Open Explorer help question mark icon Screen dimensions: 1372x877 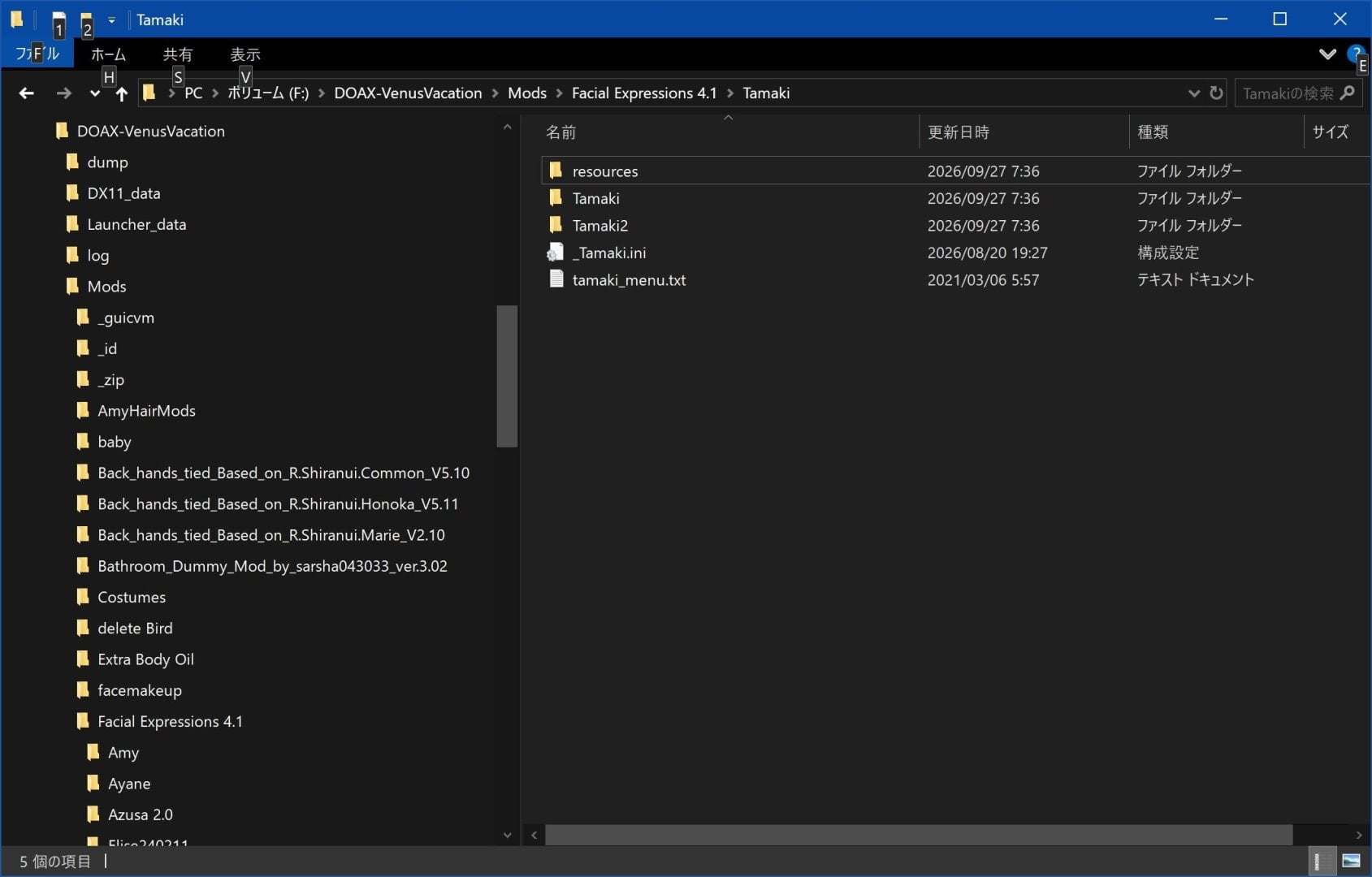click(x=1355, y=54)
